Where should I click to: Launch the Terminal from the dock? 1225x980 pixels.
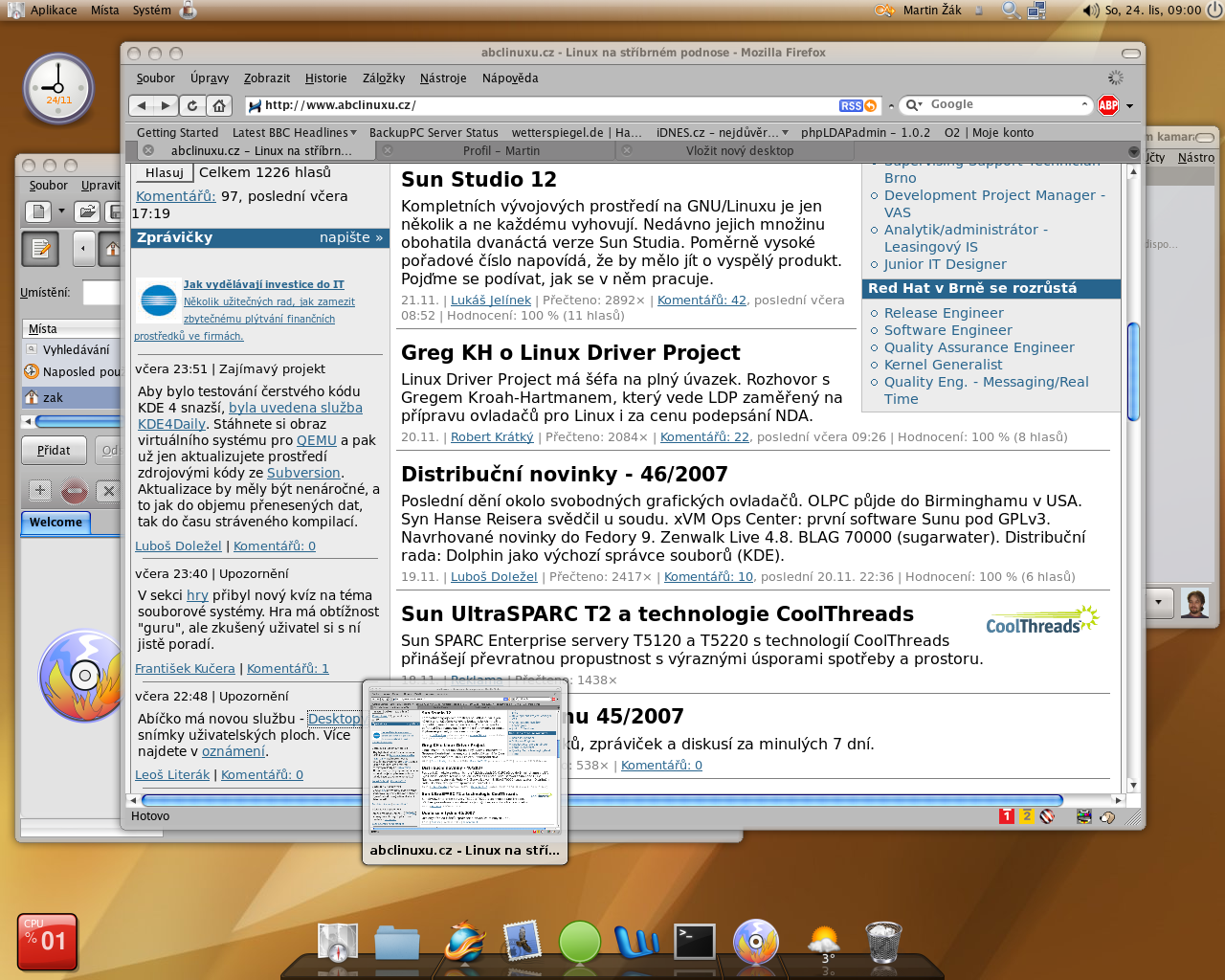(x=694, y=942)
